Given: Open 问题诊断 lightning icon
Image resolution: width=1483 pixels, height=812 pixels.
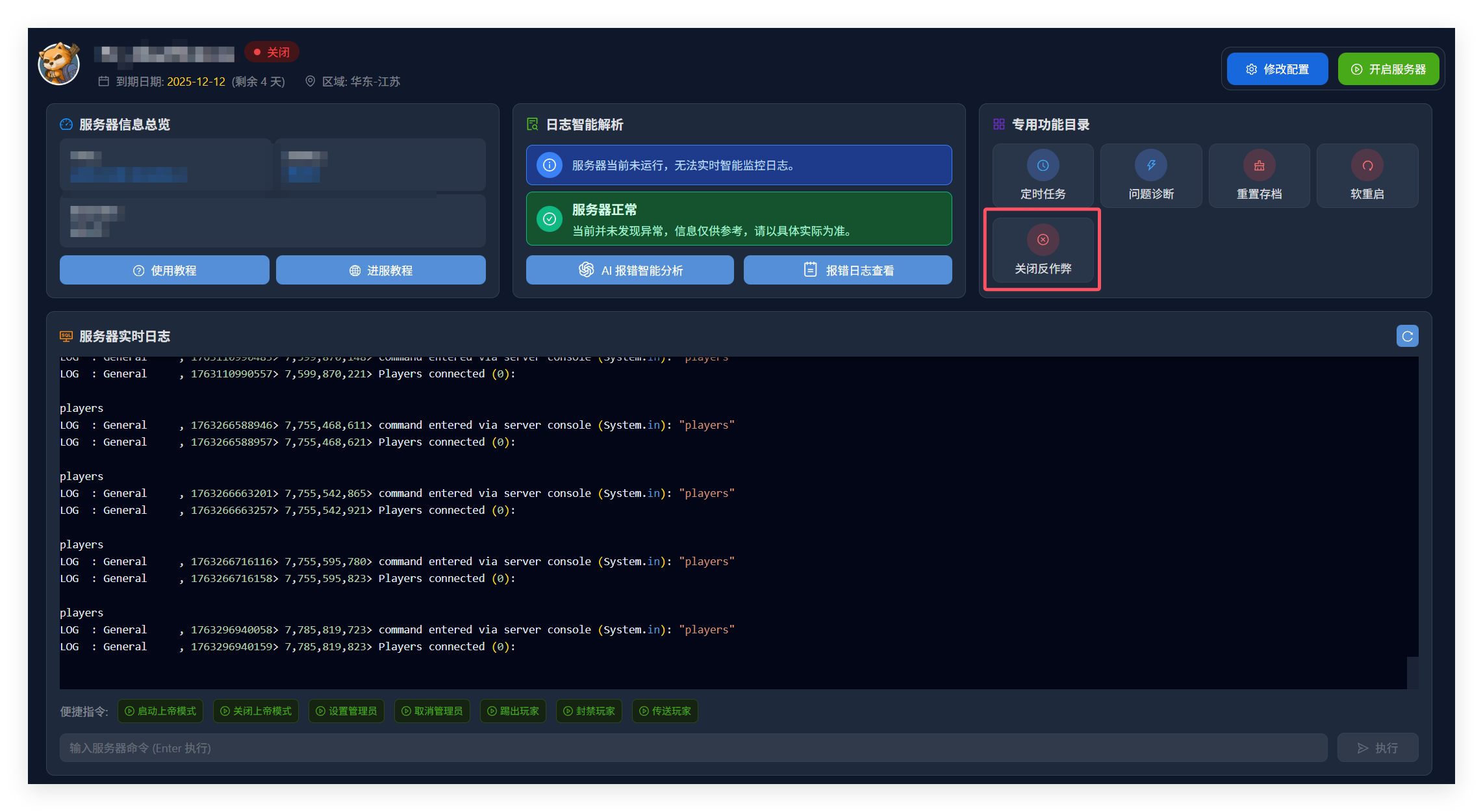Looking at the screenshot, I should coord(1150,166).
